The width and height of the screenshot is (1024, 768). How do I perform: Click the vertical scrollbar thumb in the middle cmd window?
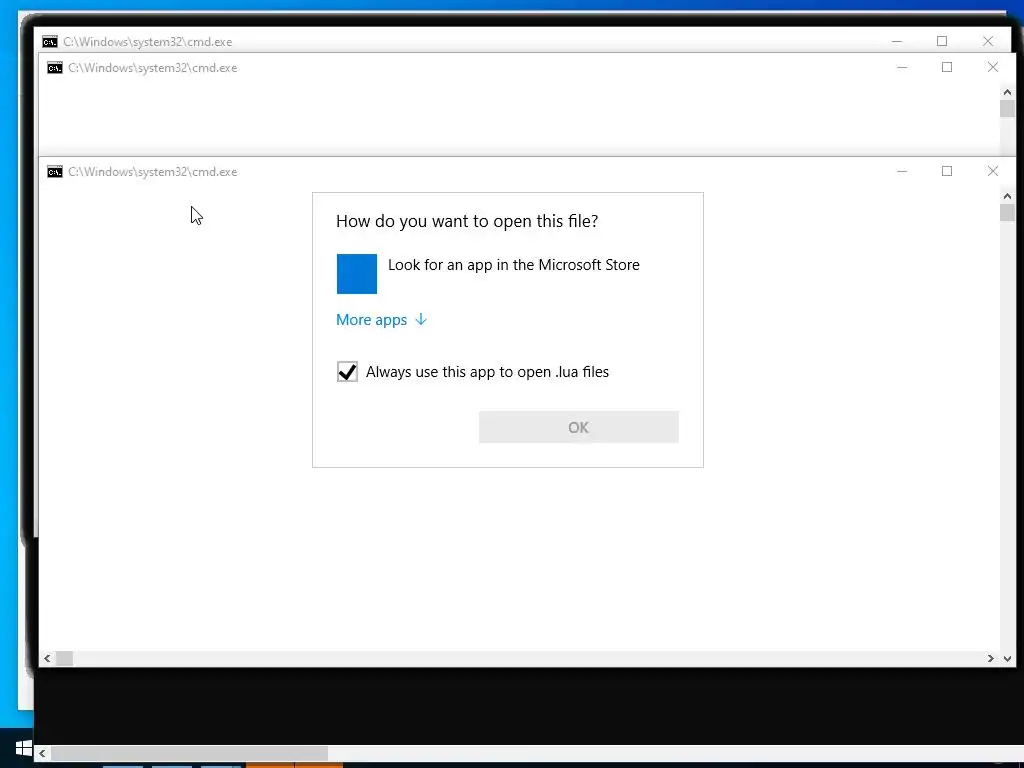[x=1007, y=108]
